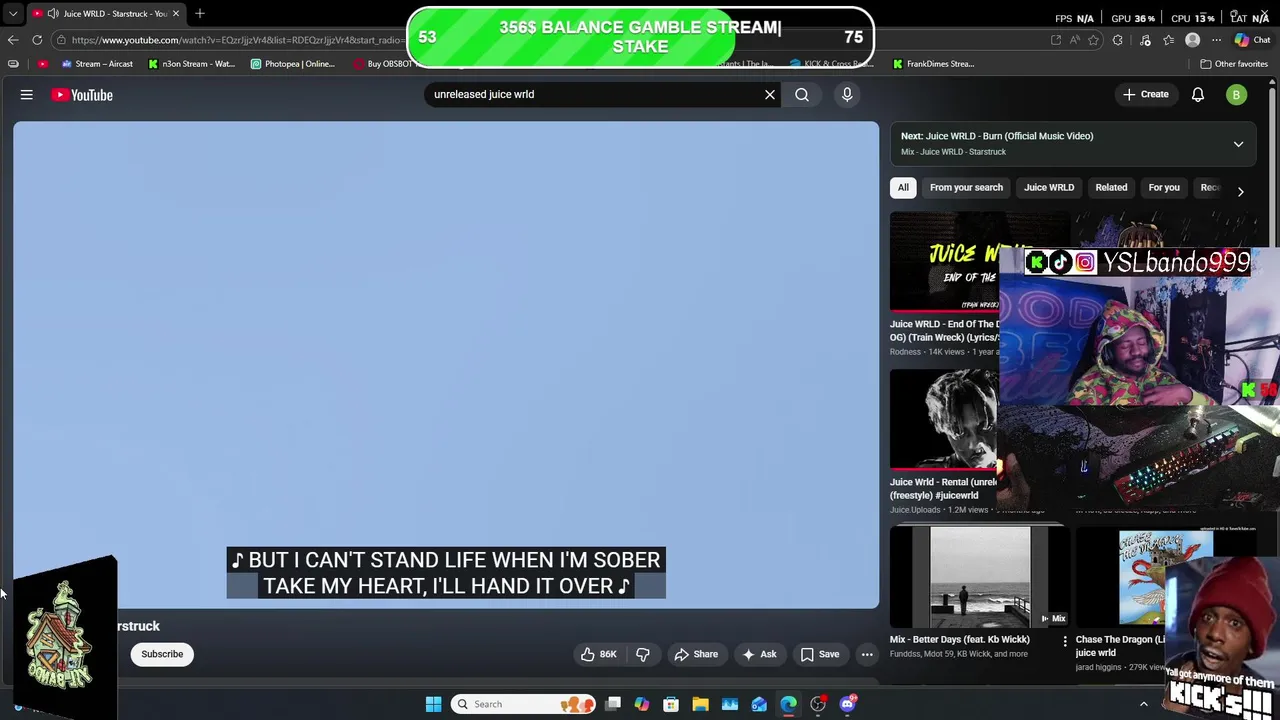Select the Related chip
The width and height of the screenshot is (1280, 720).
point(1111,188)
